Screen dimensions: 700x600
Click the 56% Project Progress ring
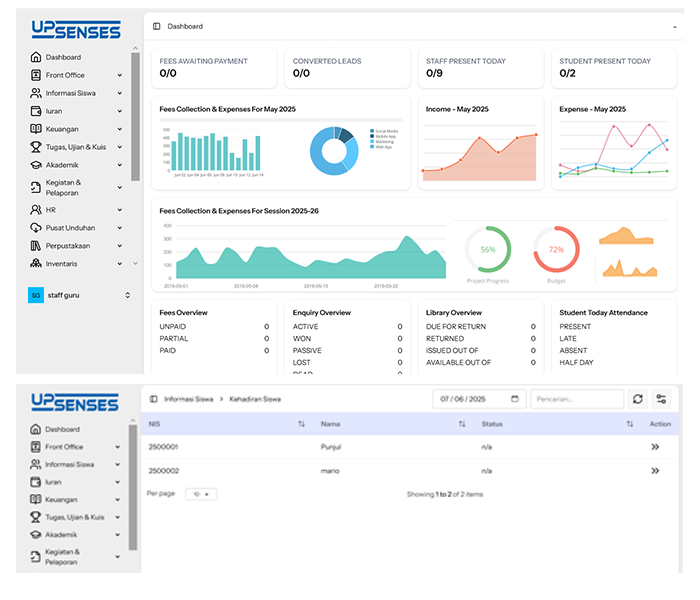click(488, 249)
